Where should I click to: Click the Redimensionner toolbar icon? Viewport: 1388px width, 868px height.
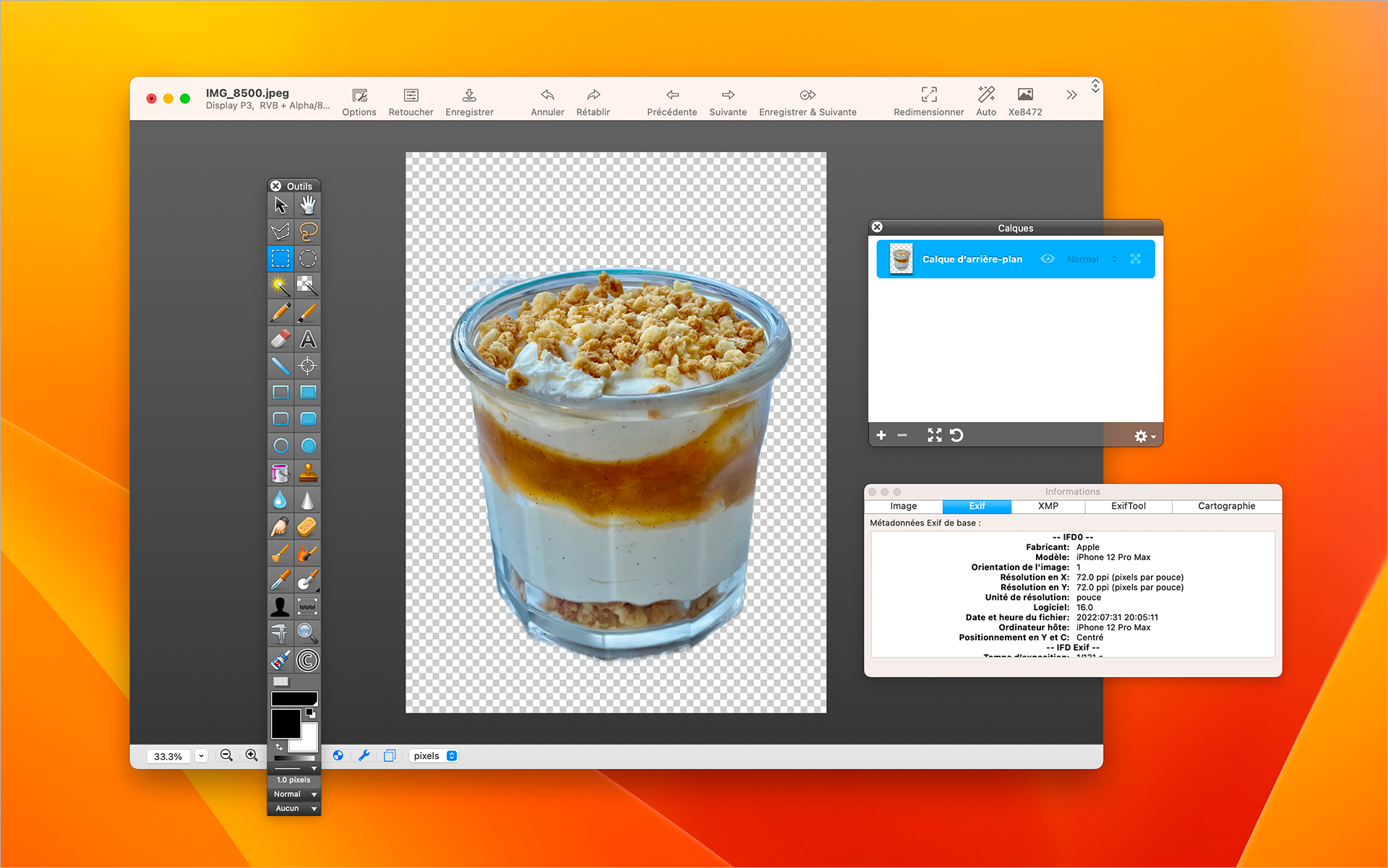pos(928,101)
